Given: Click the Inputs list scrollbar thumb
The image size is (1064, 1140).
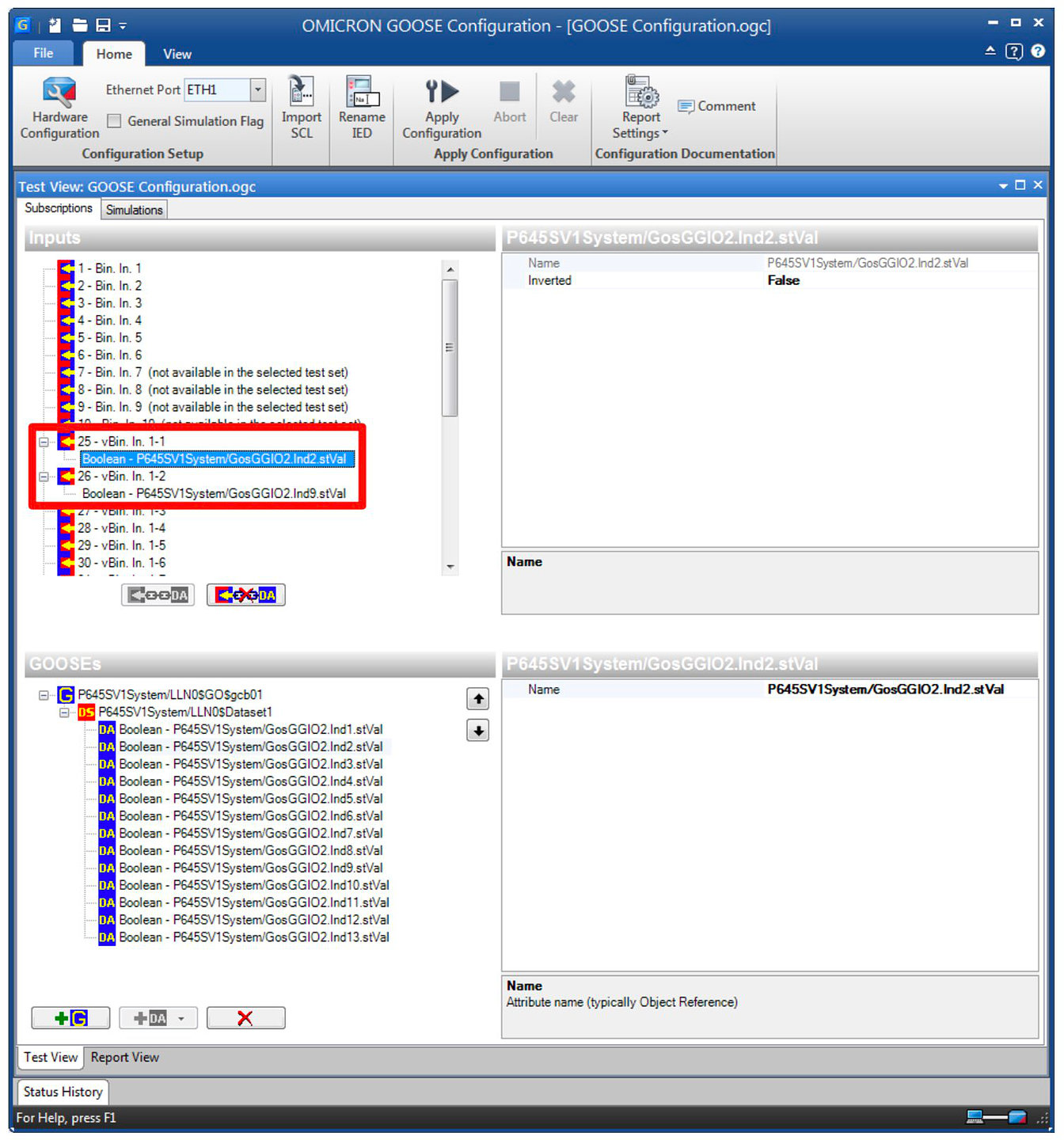Looking at the screenshot, I should tap(450, 348).
